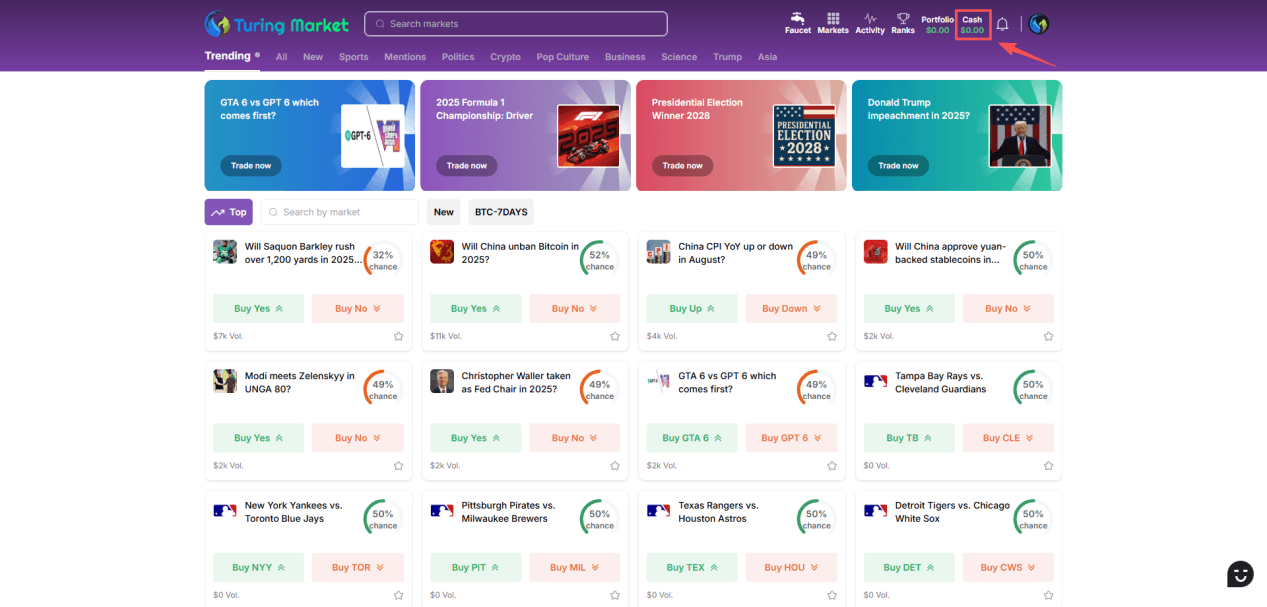
Task: Click the Search by market field
Action: [x=340, y=212]
